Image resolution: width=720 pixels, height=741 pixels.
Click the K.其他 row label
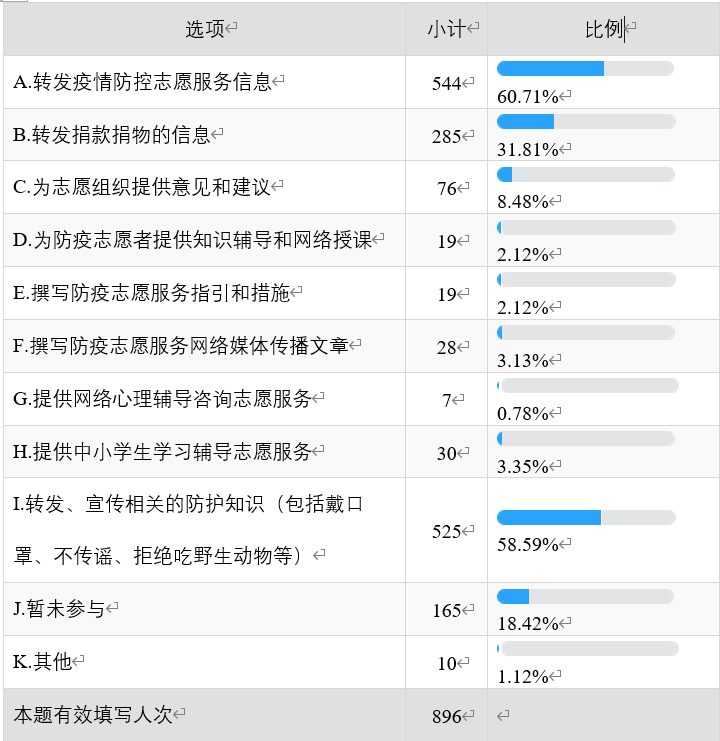coord(42,662)
